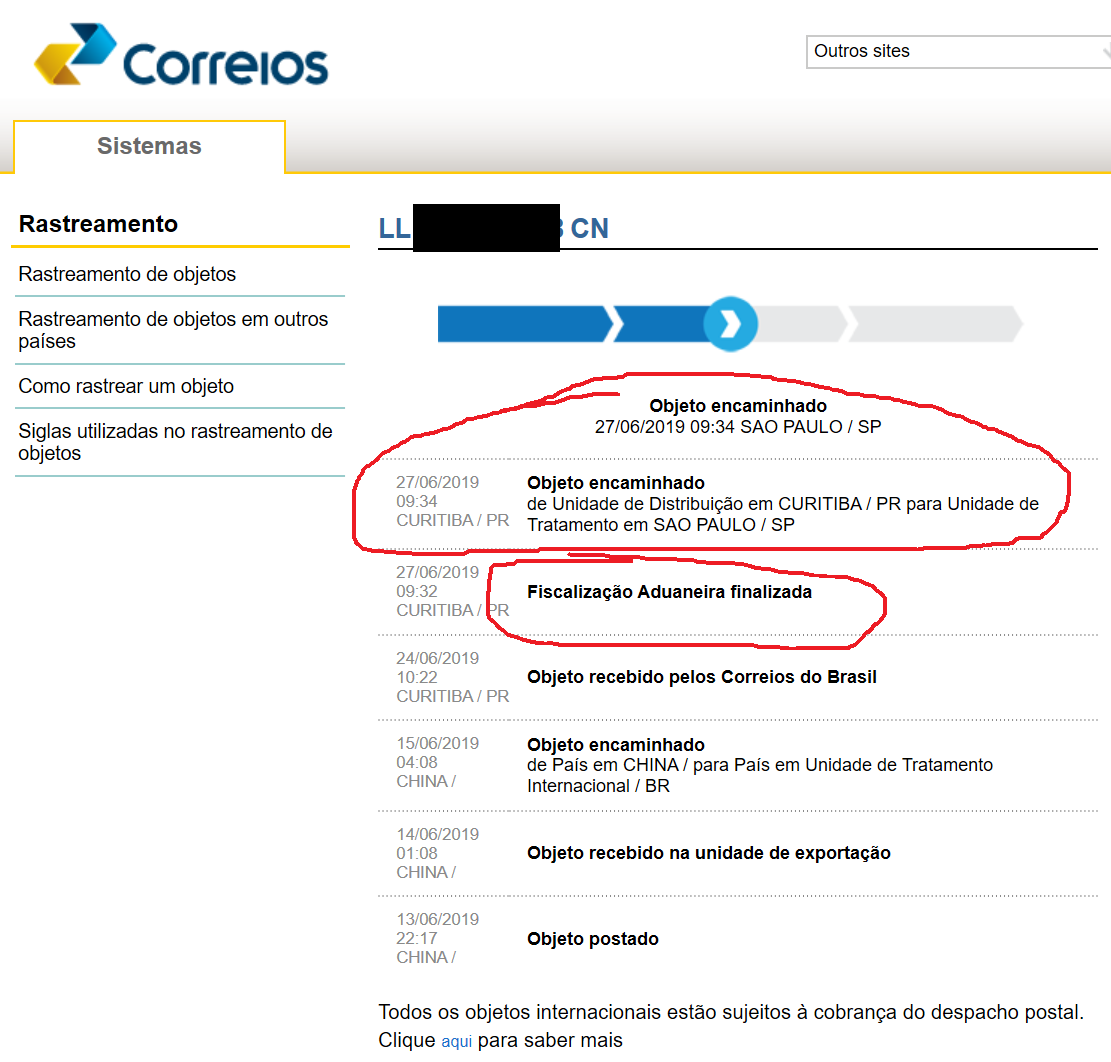Click the first blue progress bar segment
The image size is (1111, 1062).
point(525,324)
